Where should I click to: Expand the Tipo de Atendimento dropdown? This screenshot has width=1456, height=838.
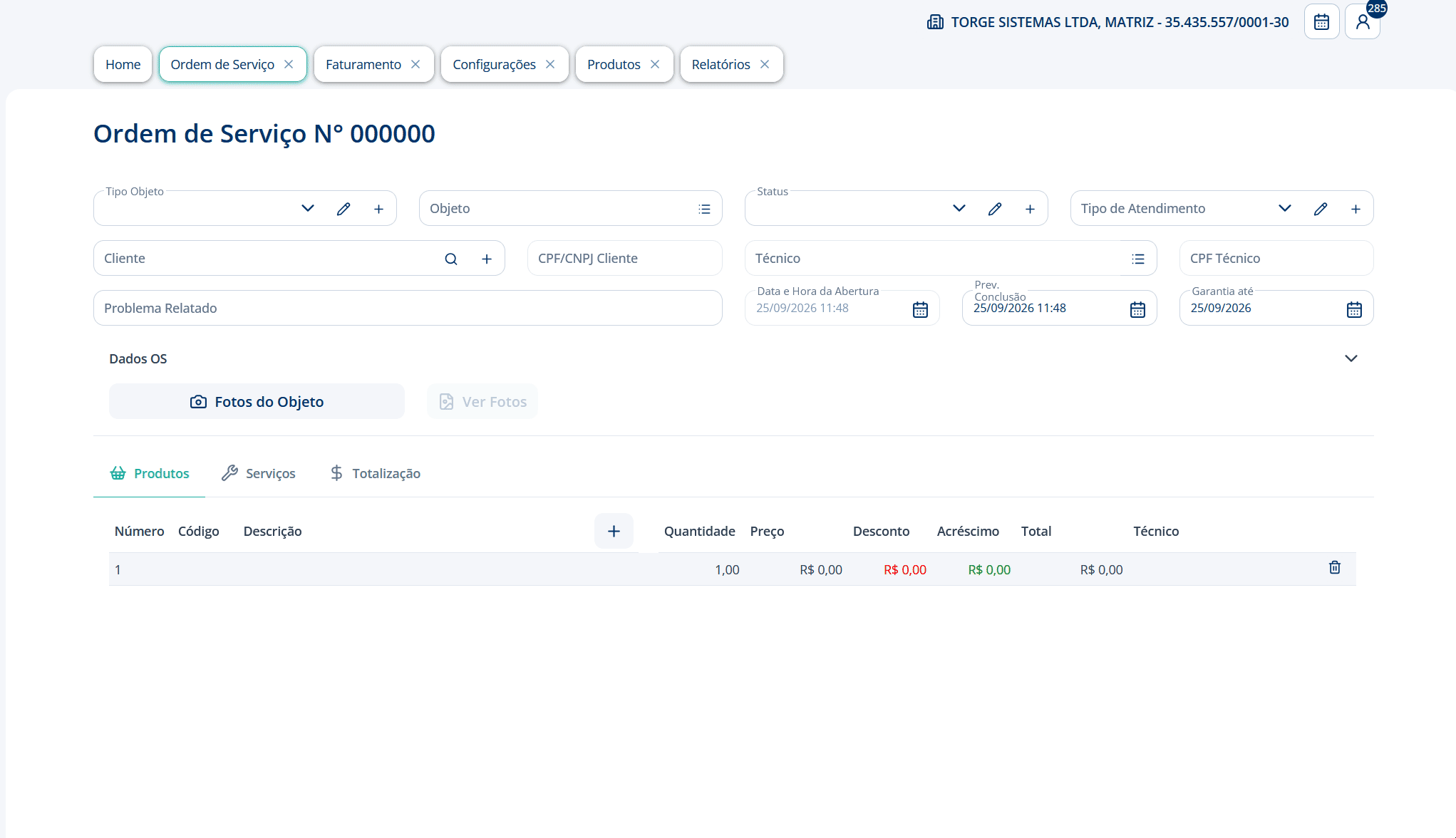coord(1285,209)
